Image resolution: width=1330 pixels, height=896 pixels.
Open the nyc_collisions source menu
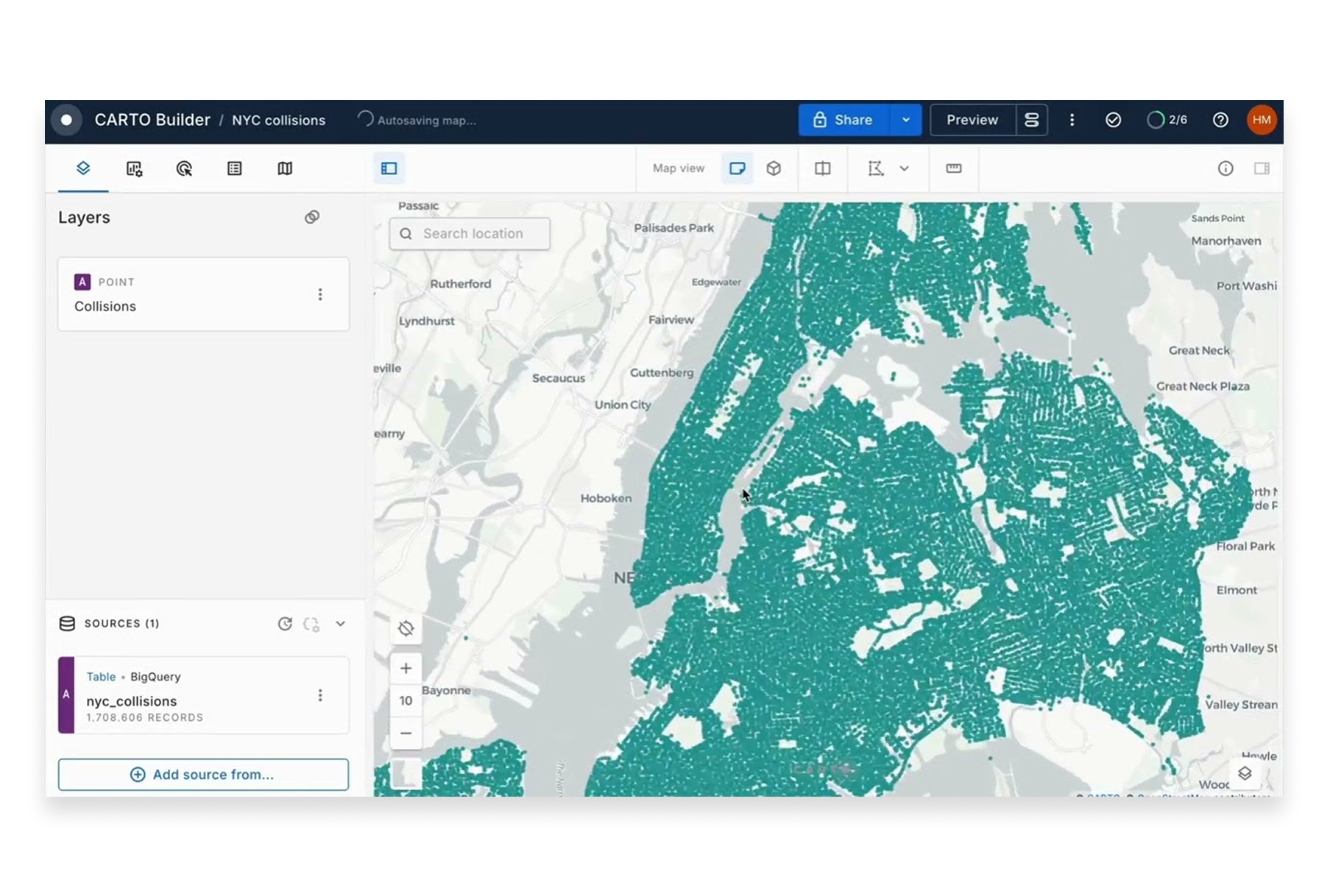(320, 694)
